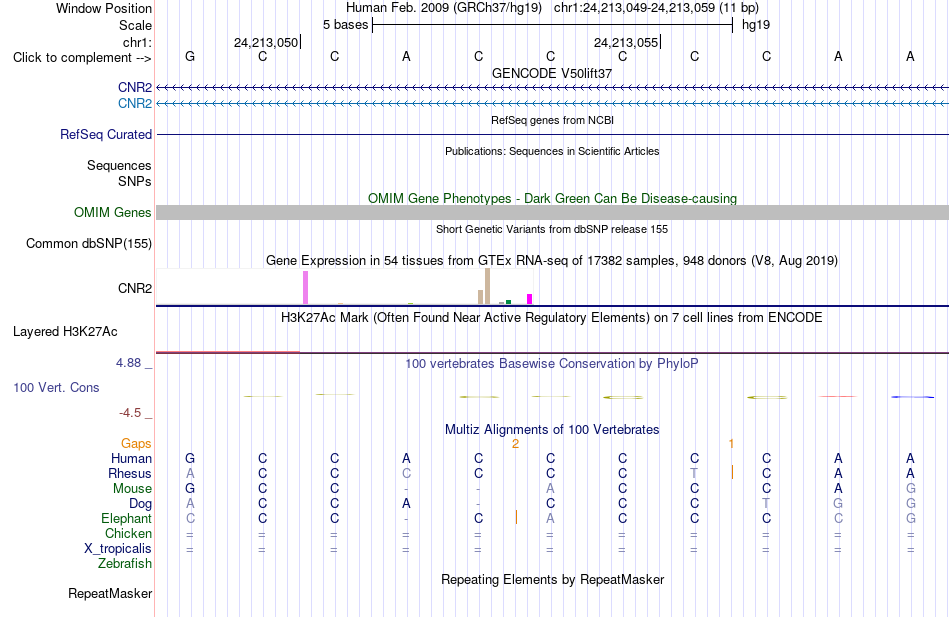This screenshot has width=950, height=617.
Task: Click the 24,213,055 ruler position
Action: (x=626, y=42)
